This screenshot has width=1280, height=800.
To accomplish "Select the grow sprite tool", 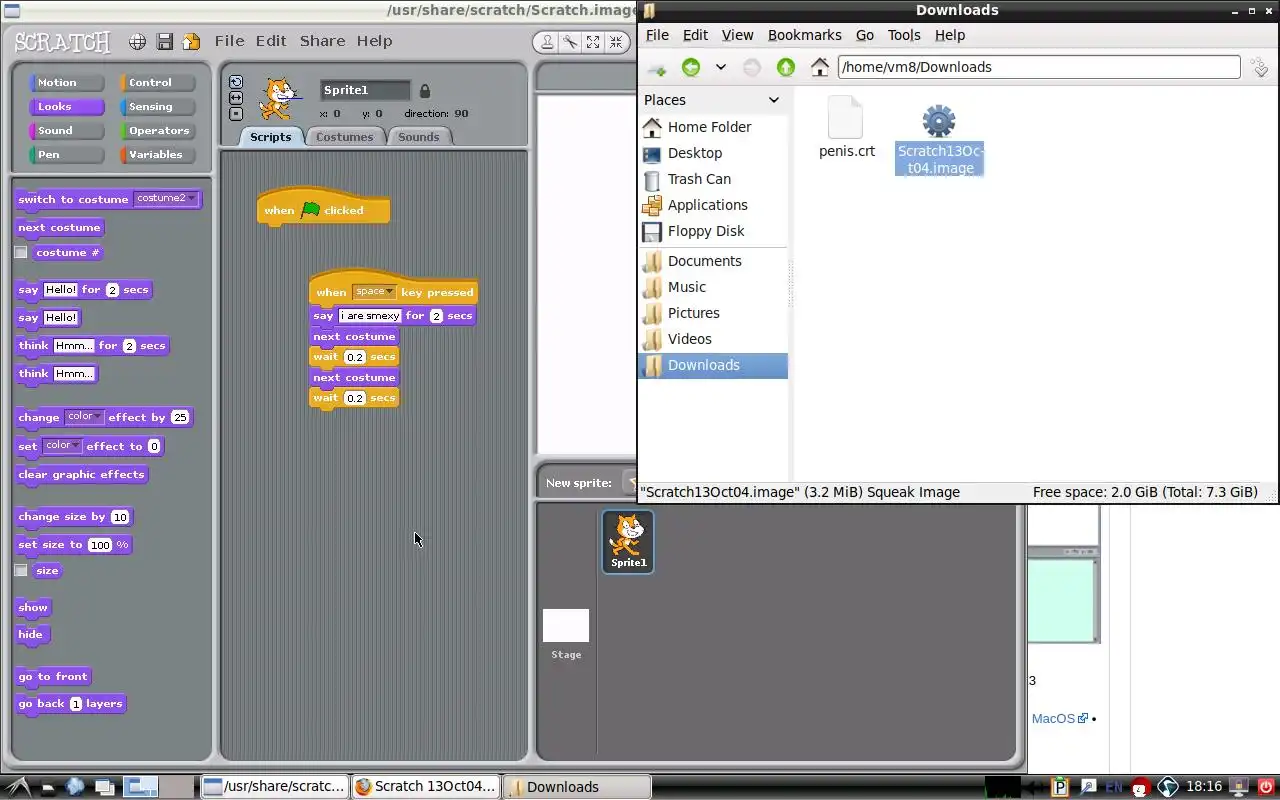I will tap(593, 42).
